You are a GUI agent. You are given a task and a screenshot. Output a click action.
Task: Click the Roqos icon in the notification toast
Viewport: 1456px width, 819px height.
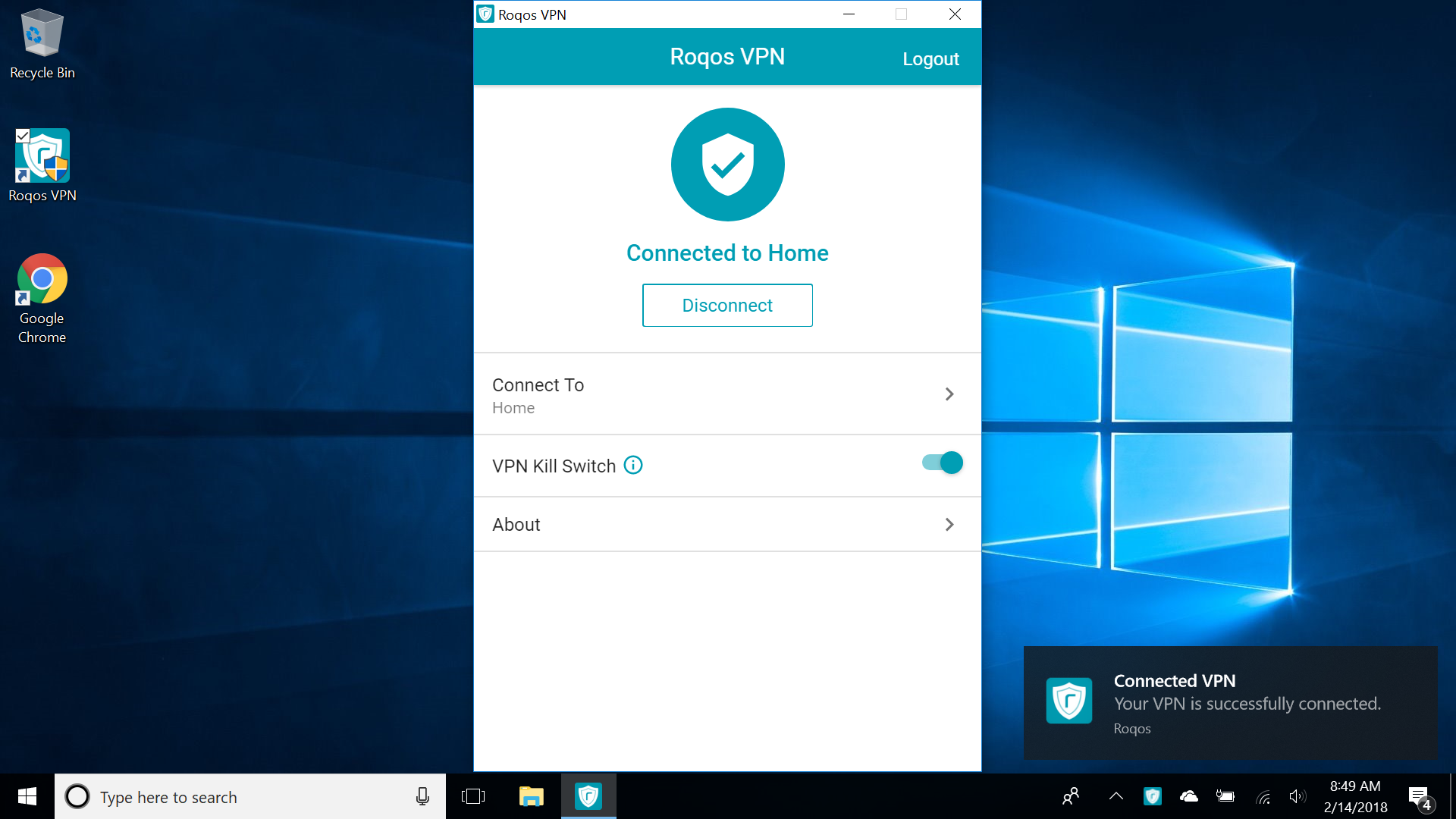click(1069, 701)
